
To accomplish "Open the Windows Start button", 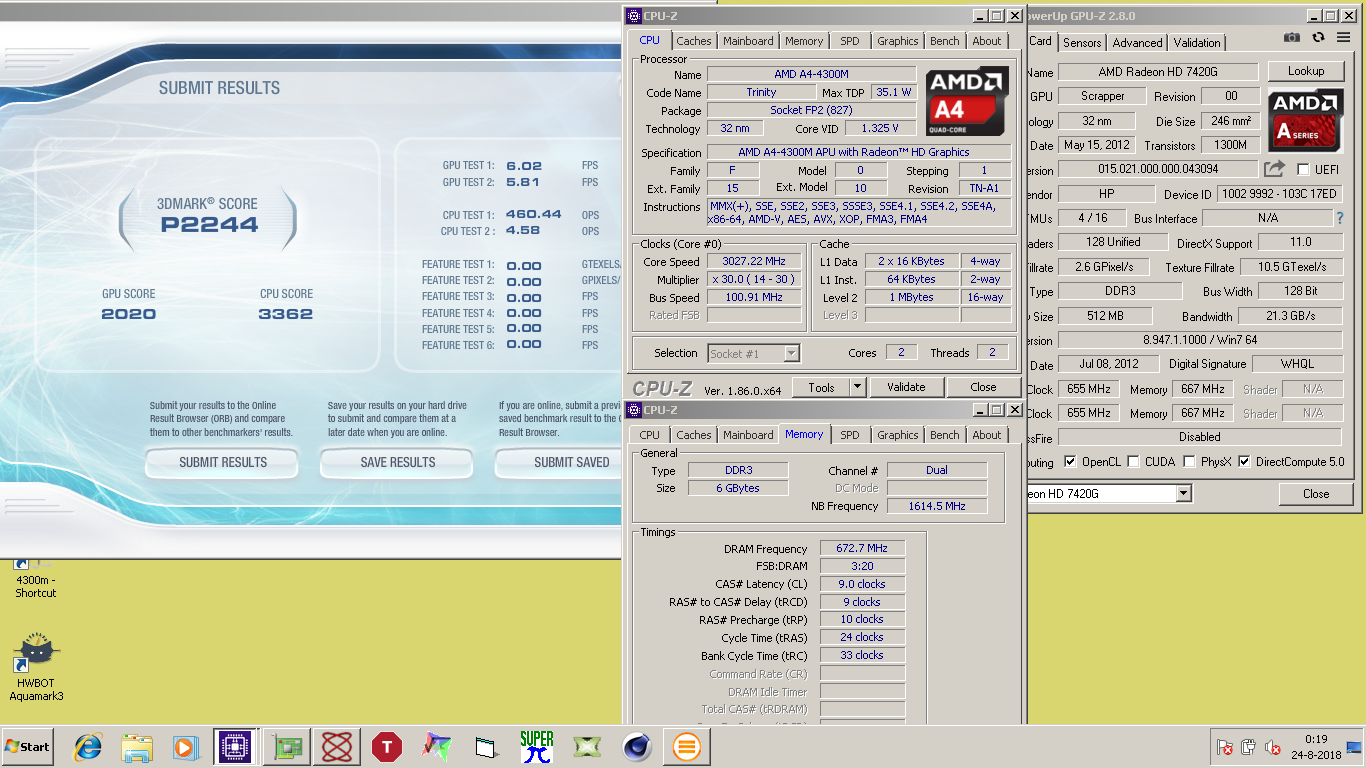I will (x=27, y=747).
